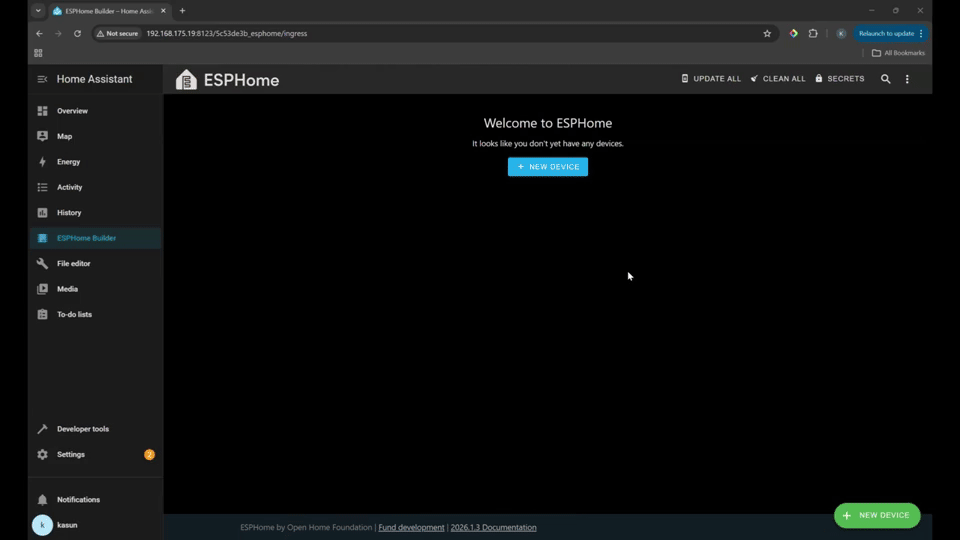Collapse the Home Assistant sidebar menu
This screenshot has height=540, width=960.
[x=42, y=79]
